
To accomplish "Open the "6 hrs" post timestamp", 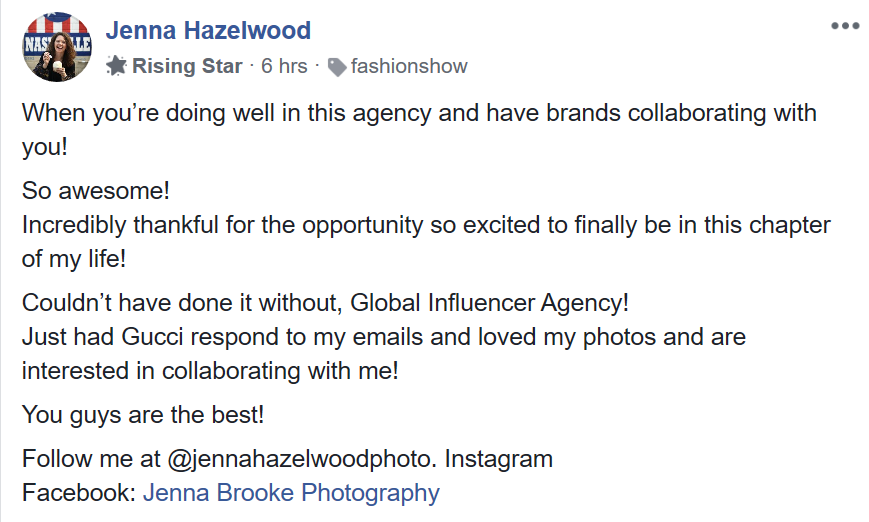I will coord(284,67).
